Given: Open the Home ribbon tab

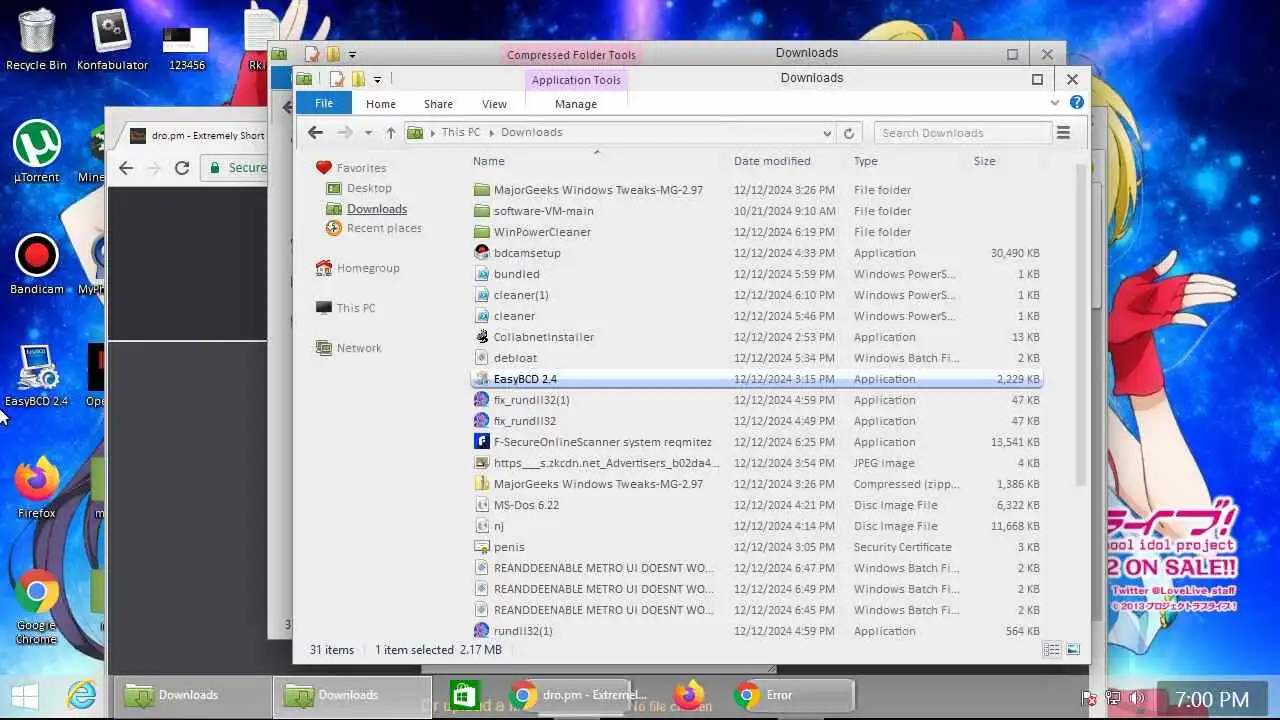Looking at the screenshot, I should tap(381, 103).
